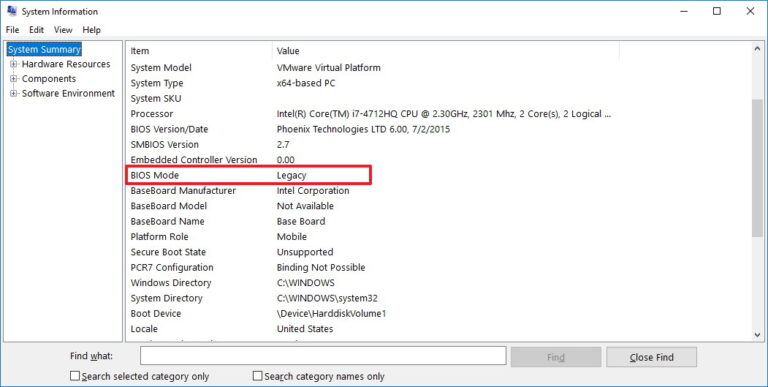Open the Help menu

tap(92, 30)
